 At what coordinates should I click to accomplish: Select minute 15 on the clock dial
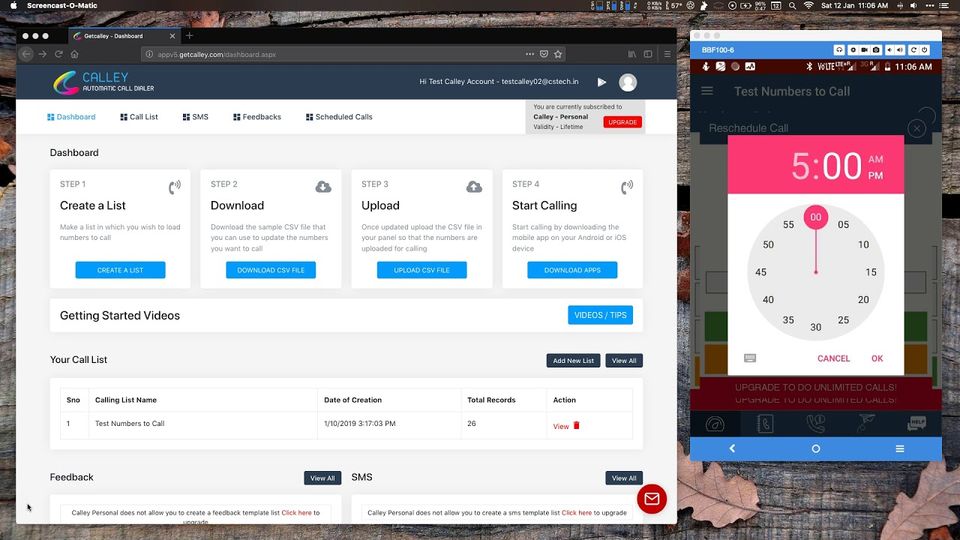pyautogui.click(x=871, y=272)
